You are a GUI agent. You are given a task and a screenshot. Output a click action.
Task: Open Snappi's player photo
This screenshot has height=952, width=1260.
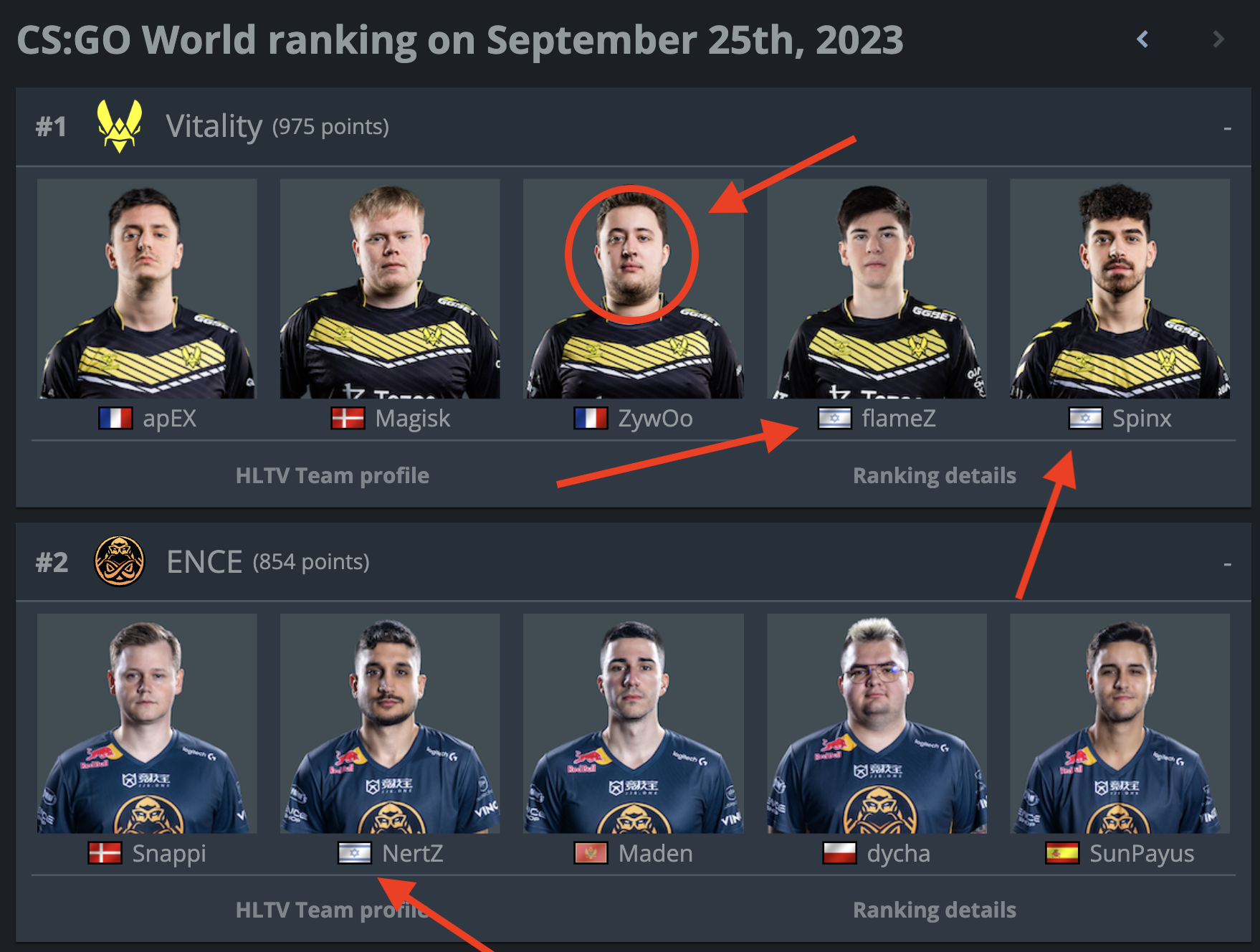click(147, 723)
